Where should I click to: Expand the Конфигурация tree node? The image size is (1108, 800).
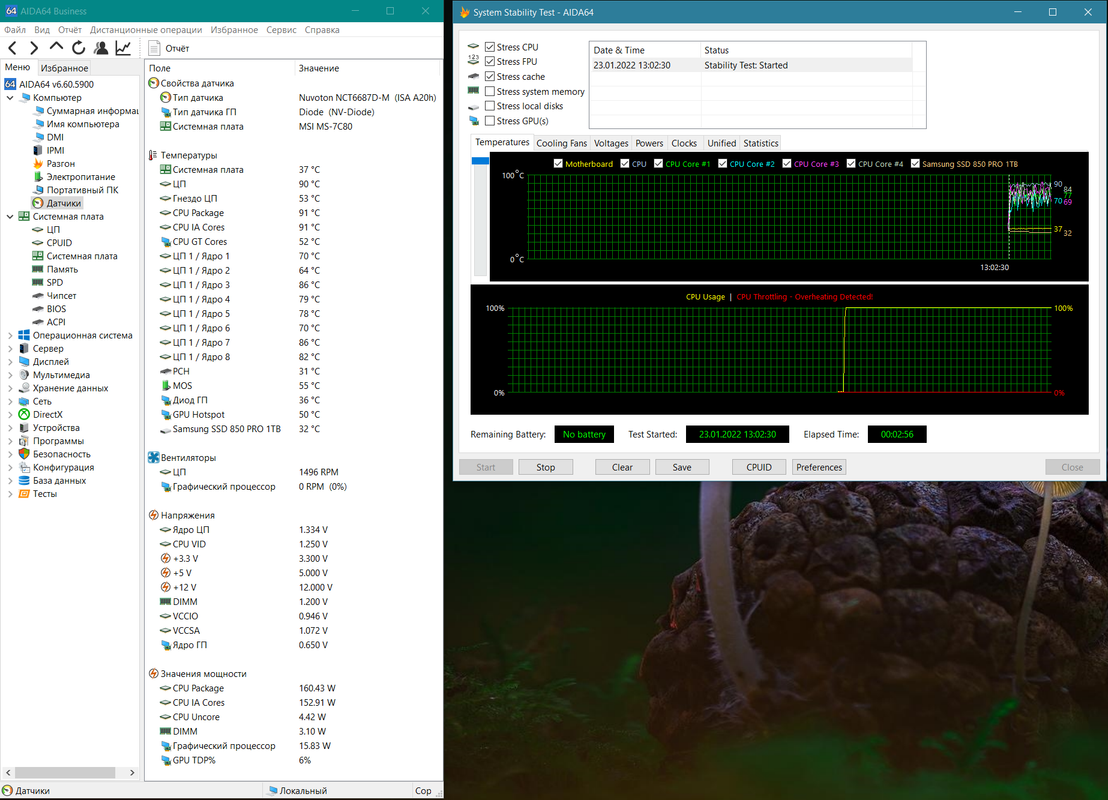(x=10, y=467)
